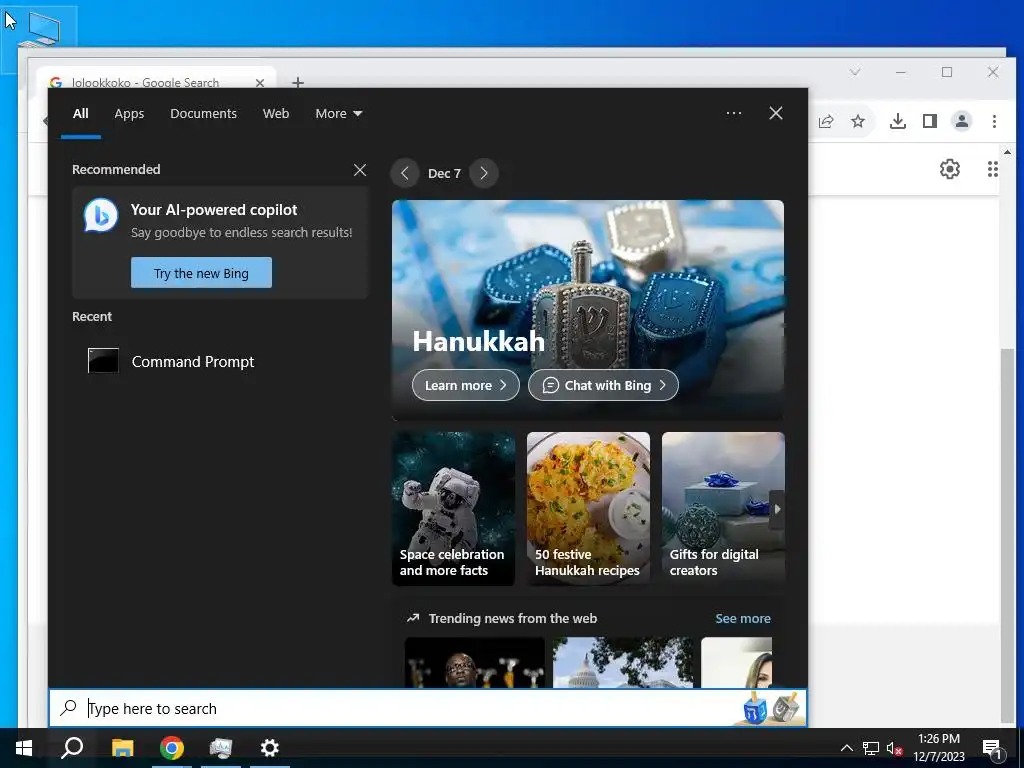Click the Type here to search field
1024x768 pixels.
click(x=428, y=708)
